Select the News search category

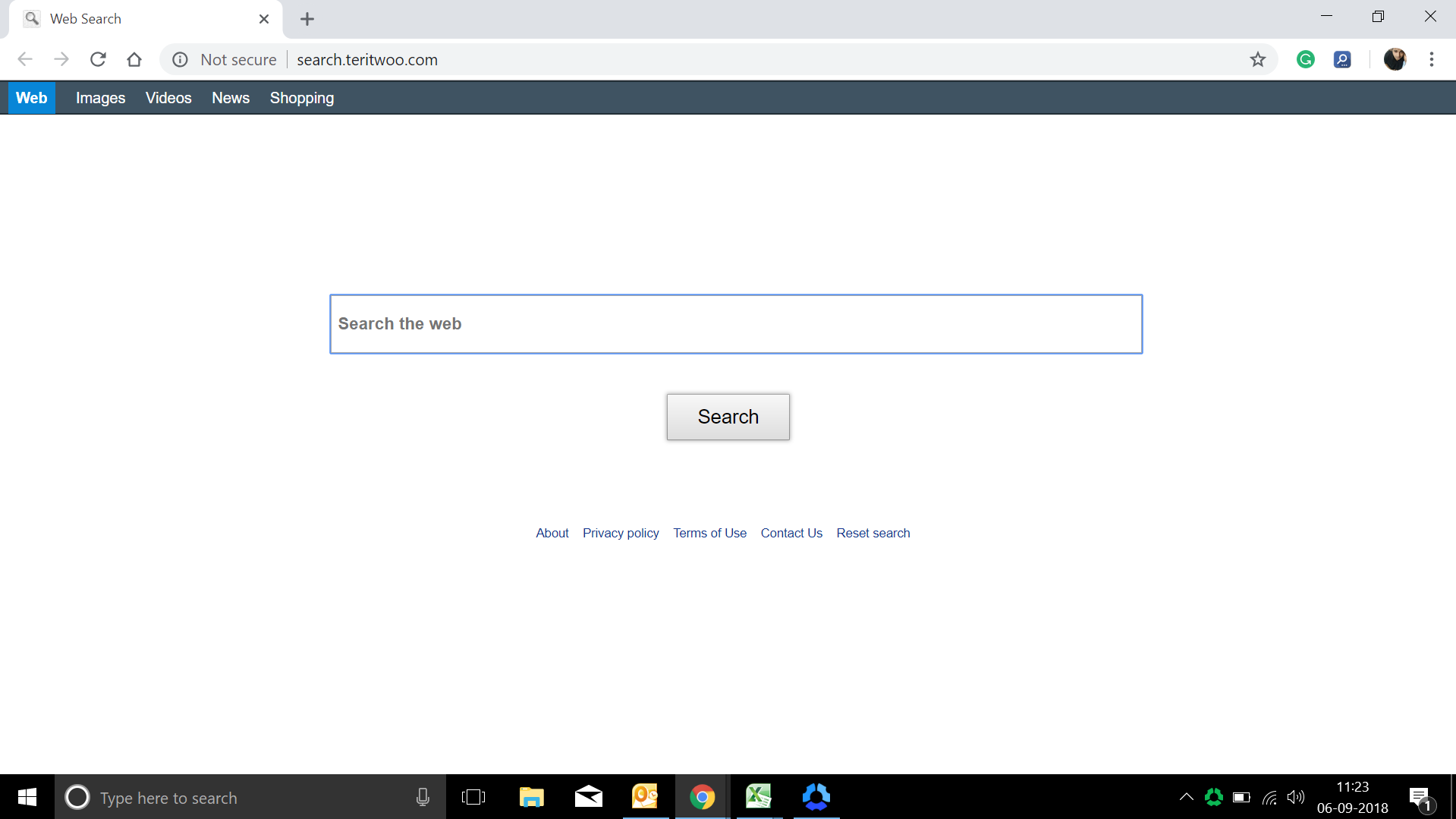230,97
